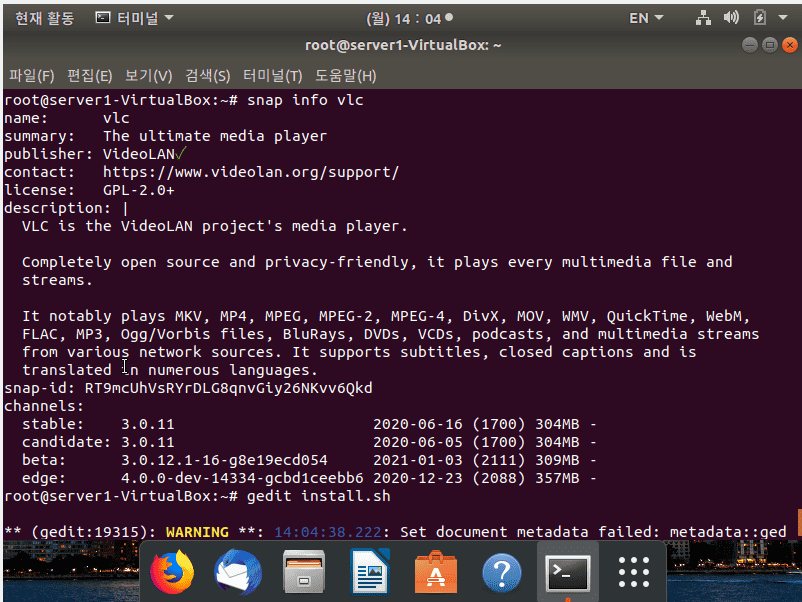Maximize the terminal window
The width and height of the screenshot is (802, 602).
point(769,46)
